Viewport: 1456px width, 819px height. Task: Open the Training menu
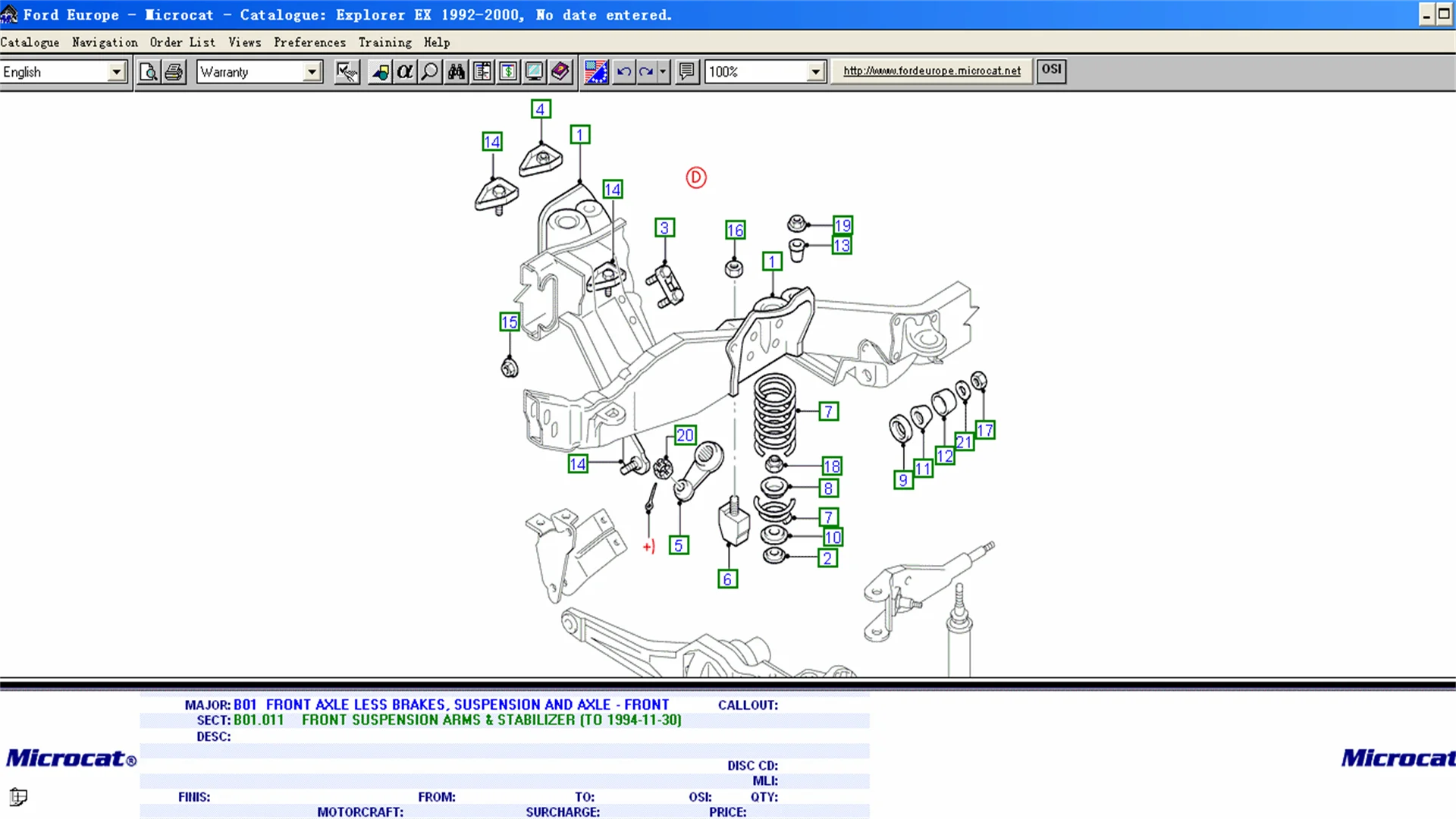pos(384,42)
